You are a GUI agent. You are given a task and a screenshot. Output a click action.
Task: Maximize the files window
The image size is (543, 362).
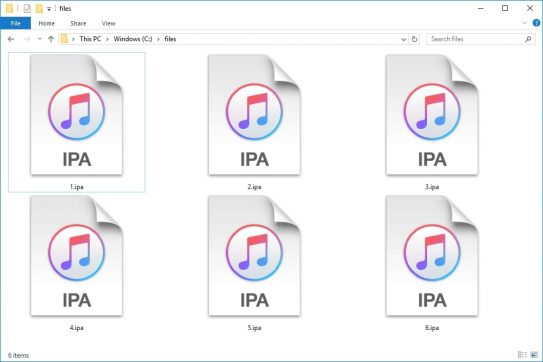(505, 8)
